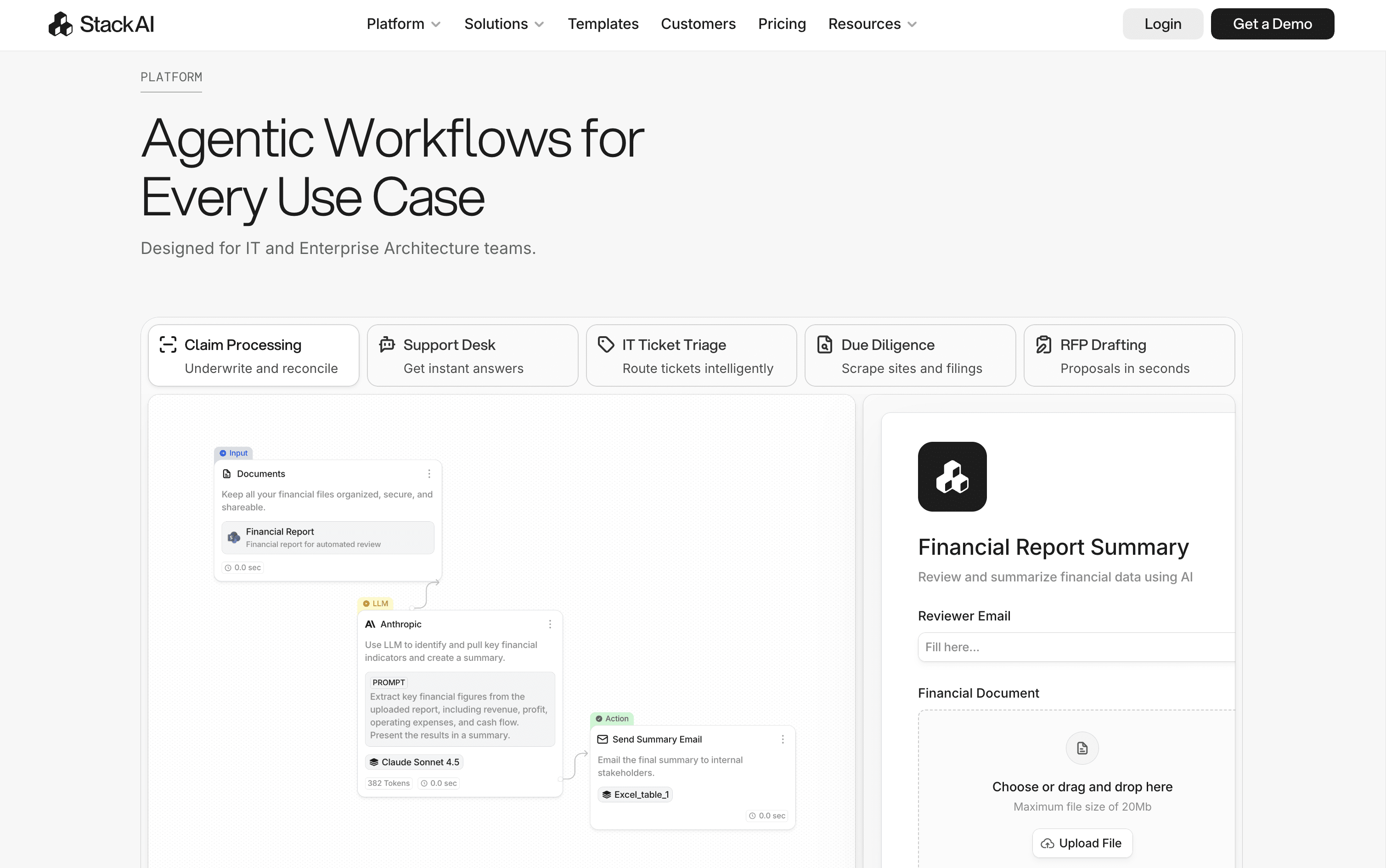Click the "0.0 sec" timer beside 382 Tokens
The image size is (1386, 868).
(439, 783)
